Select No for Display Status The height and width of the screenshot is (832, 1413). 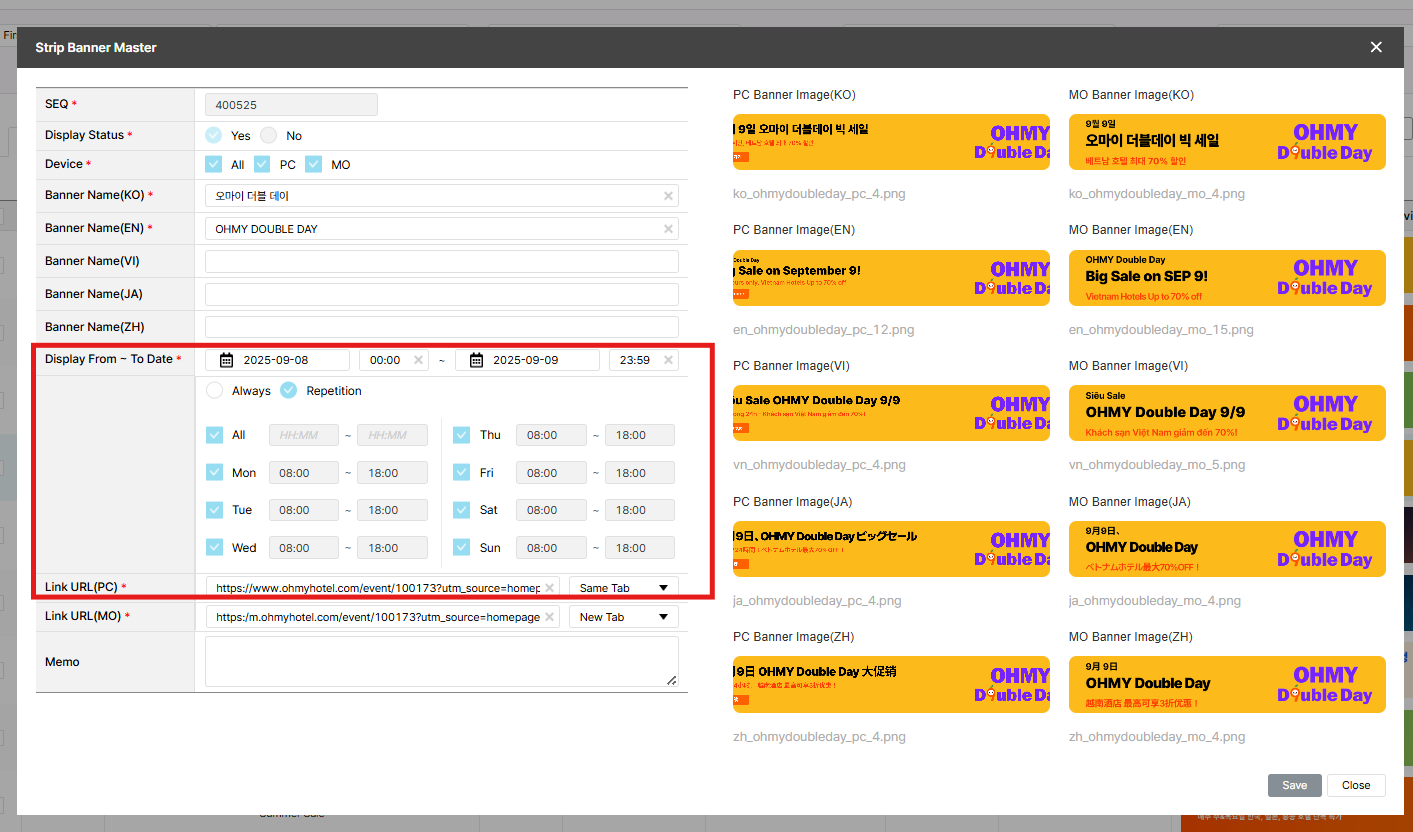[x=269, y=135]
